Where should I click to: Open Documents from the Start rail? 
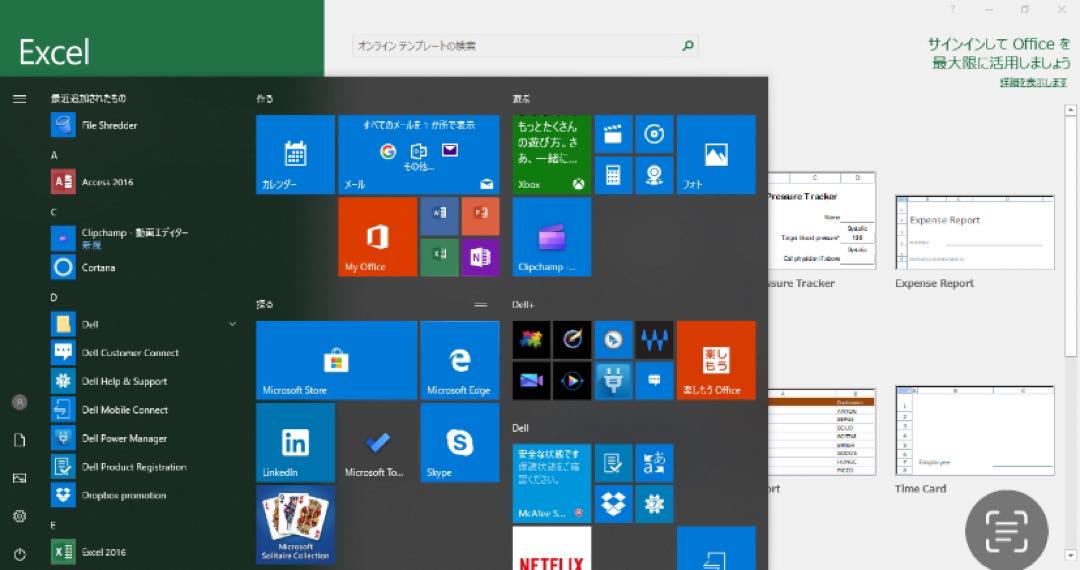click(19, 440)
